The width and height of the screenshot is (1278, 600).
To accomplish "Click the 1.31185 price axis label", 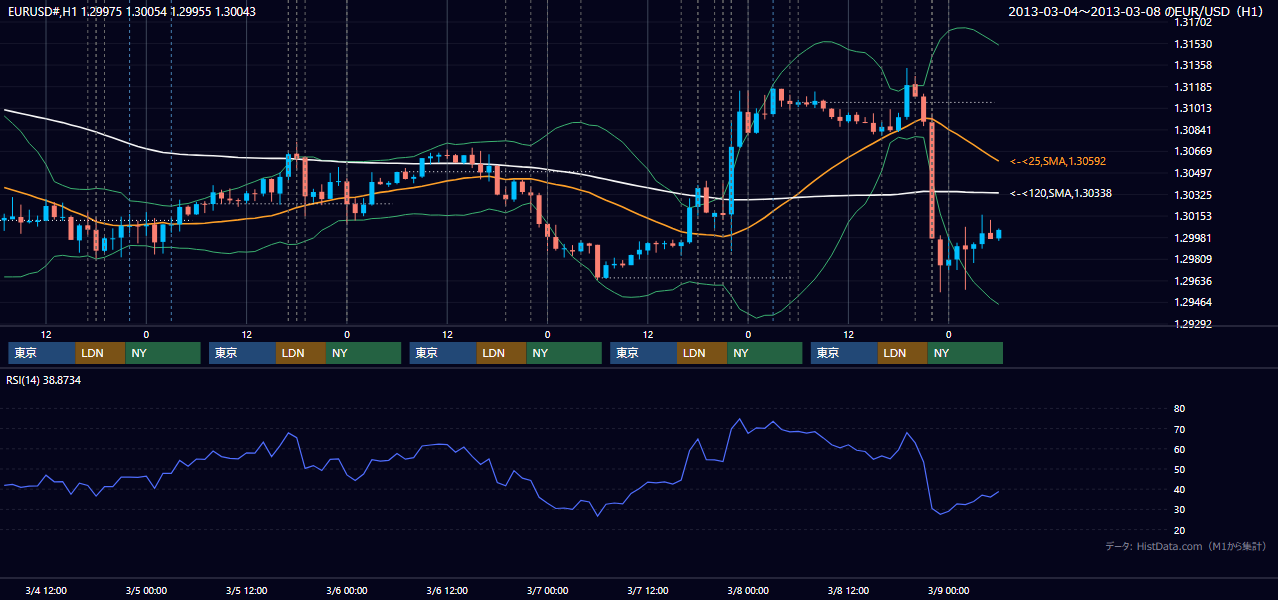I will coord(1193,87).
